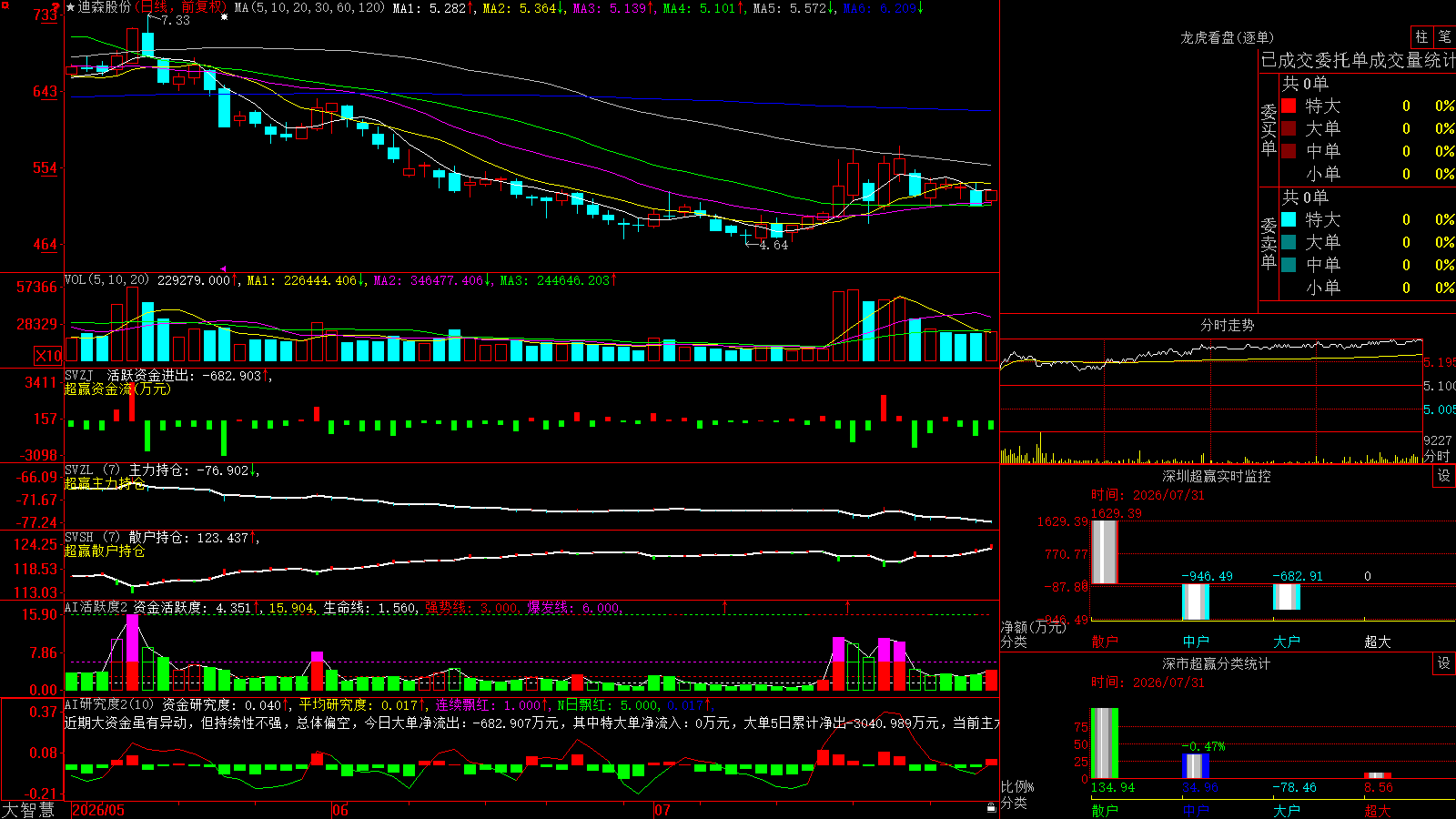Image resolution: width=1456 pixels, height=819 pixels.
Task: Open 设 settings for 深市超赢分类统计
Action: (x=1444, y=663)
